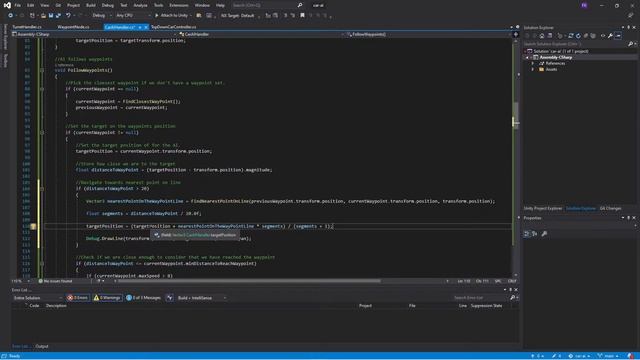Close the CarAIHandler.cs tab
Screen dimensions: 640x360
(146, 27)
